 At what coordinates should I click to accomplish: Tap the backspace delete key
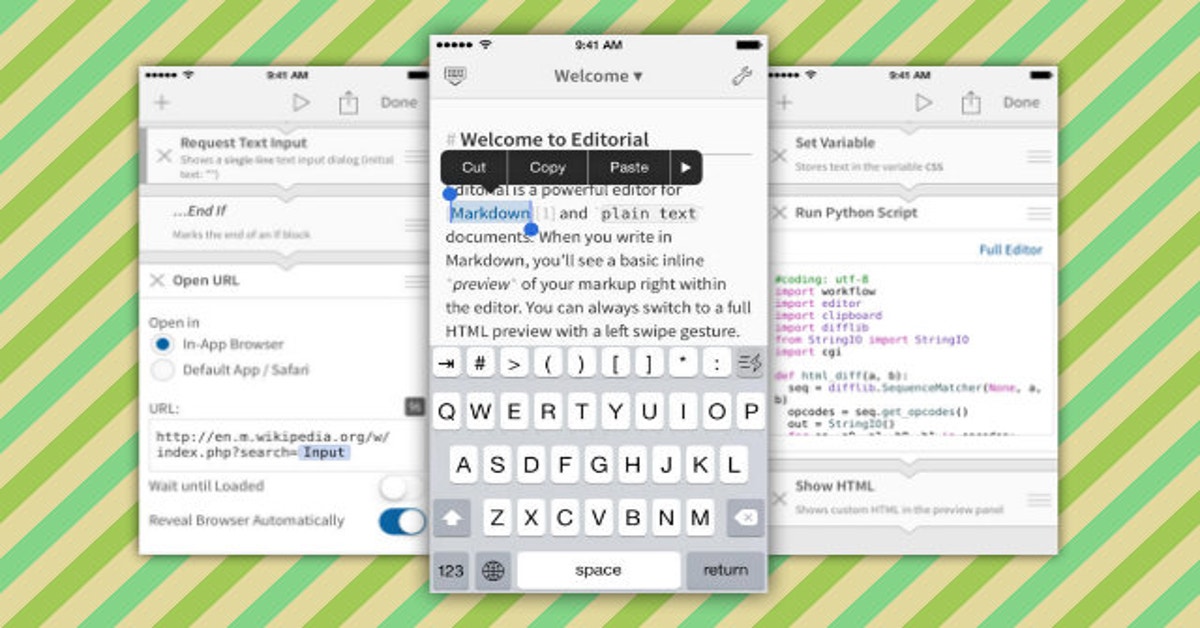tap(746, 518)
